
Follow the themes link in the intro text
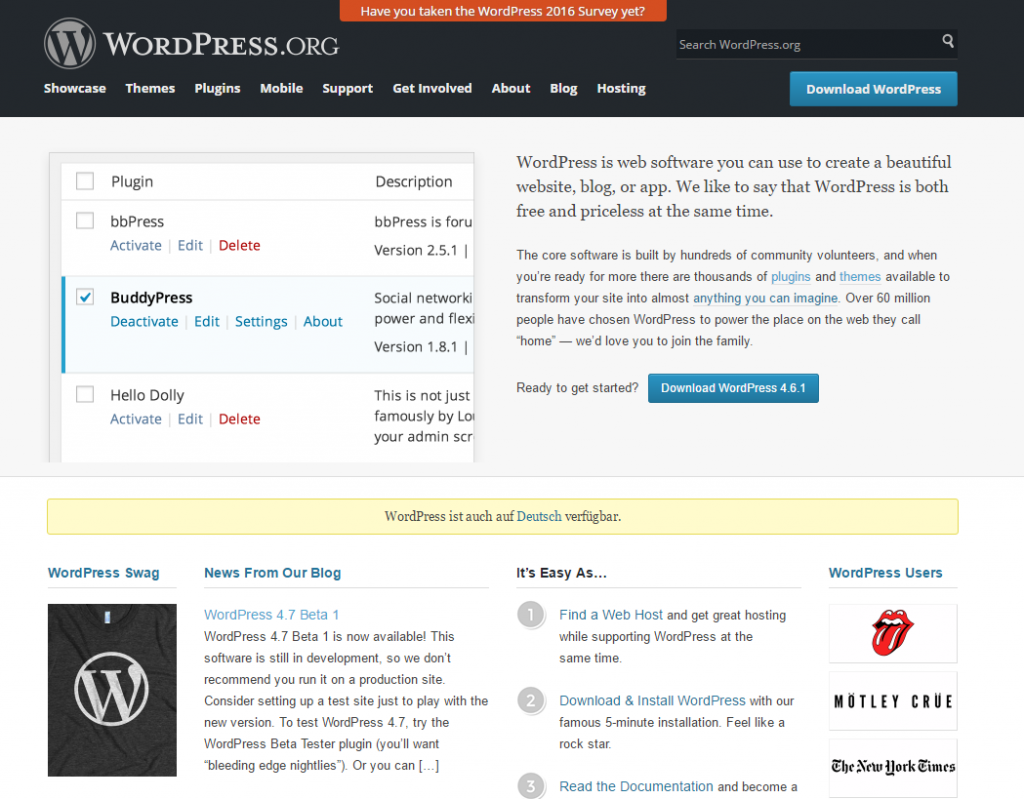tap(860, 276)
